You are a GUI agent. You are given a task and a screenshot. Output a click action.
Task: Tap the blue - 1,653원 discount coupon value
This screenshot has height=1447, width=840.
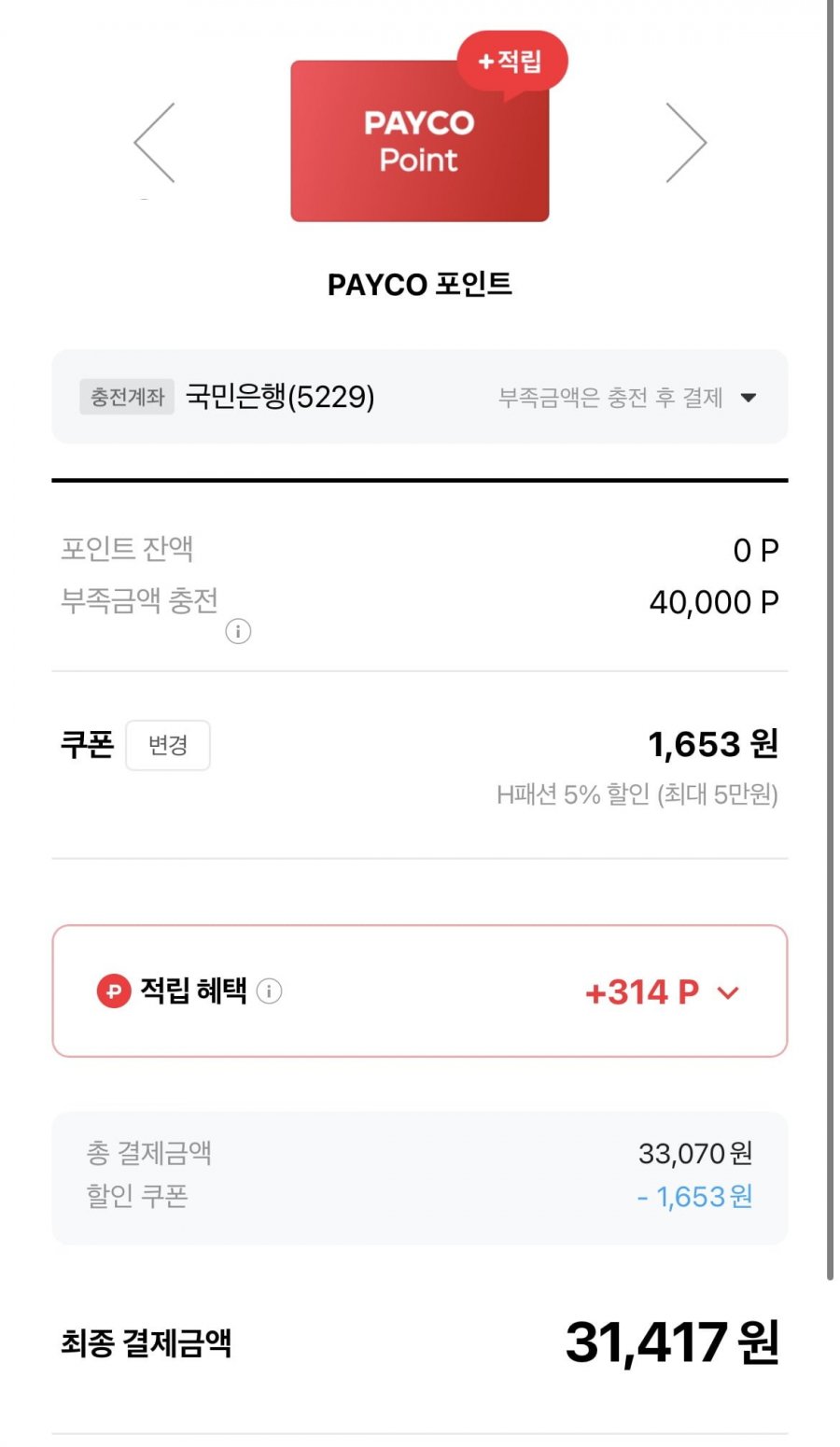pos(694,1196)
